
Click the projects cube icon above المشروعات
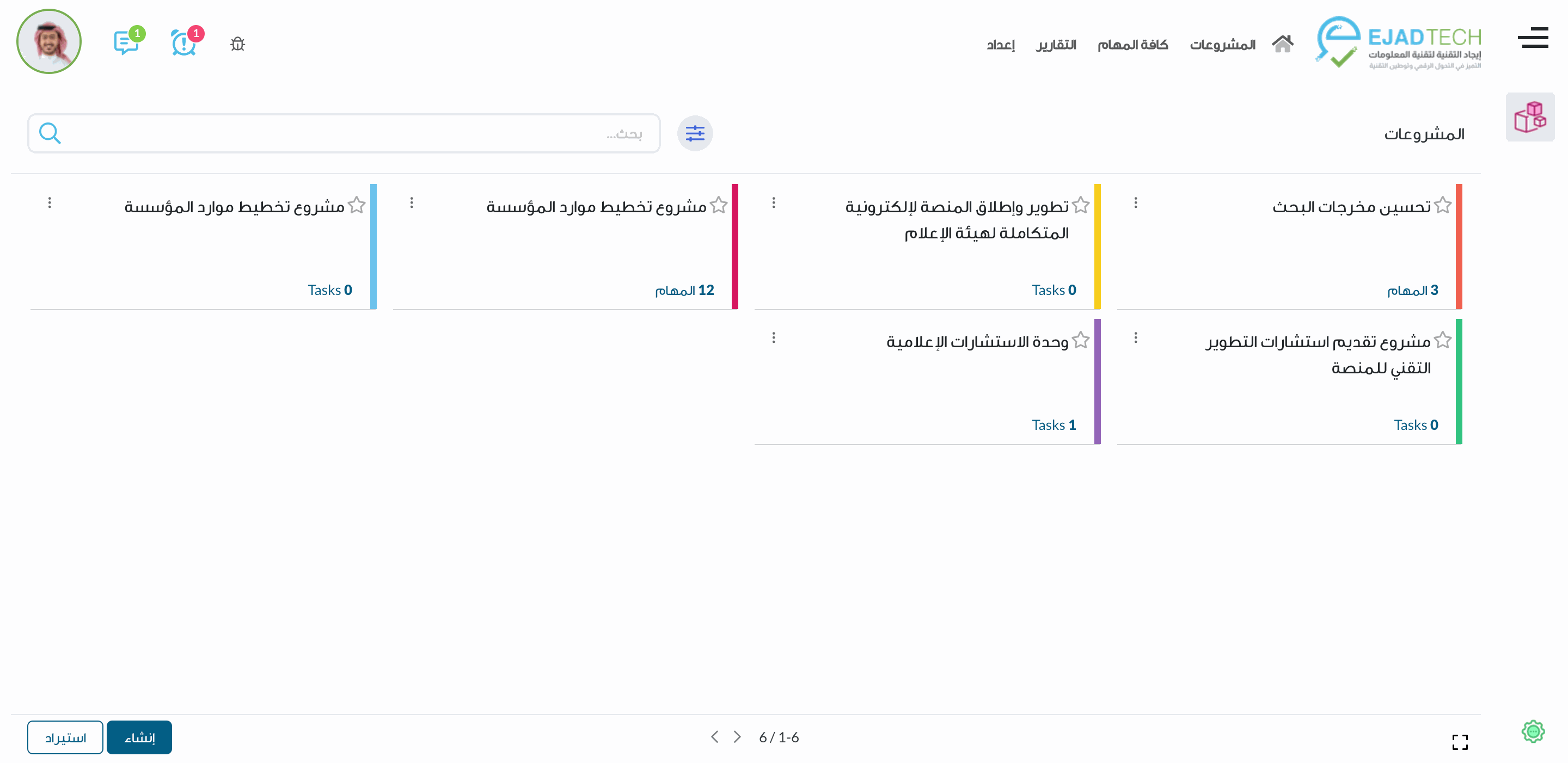pos(1530,117)
